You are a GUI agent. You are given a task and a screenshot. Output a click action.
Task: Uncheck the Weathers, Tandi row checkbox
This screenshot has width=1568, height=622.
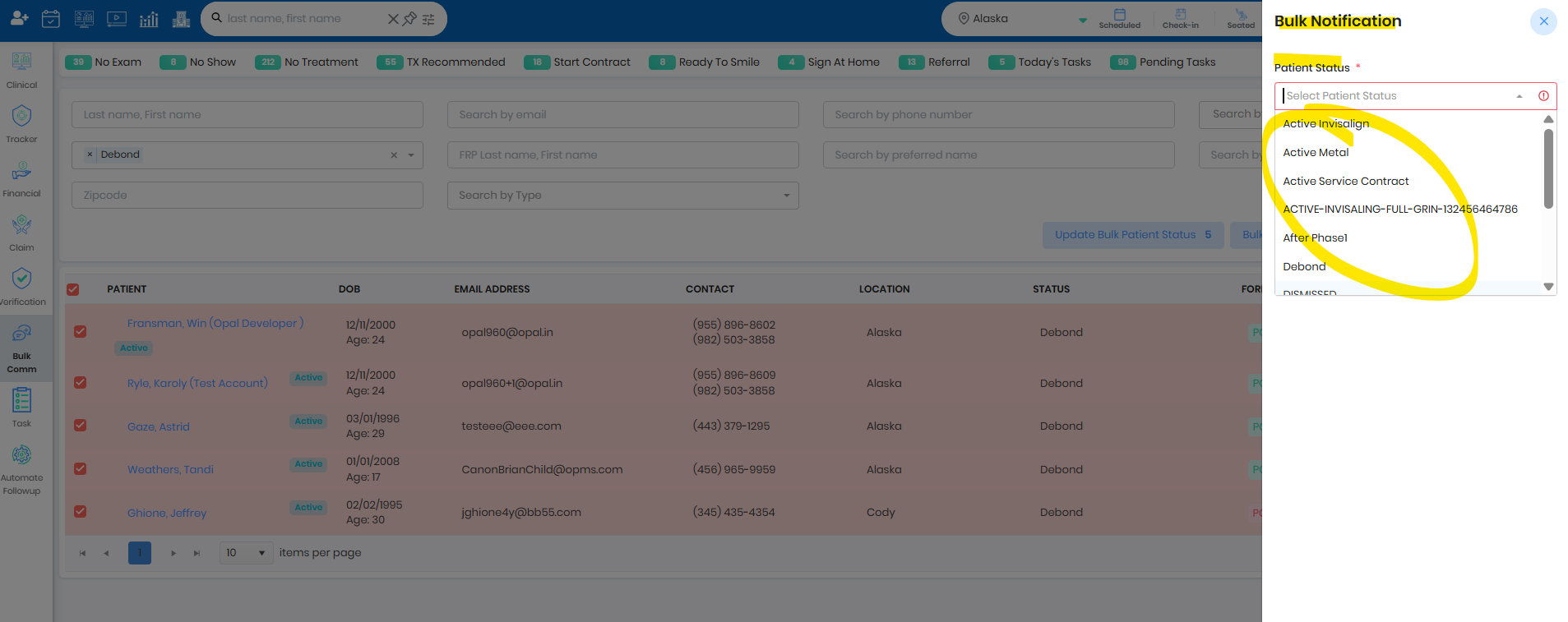[80, 468]
